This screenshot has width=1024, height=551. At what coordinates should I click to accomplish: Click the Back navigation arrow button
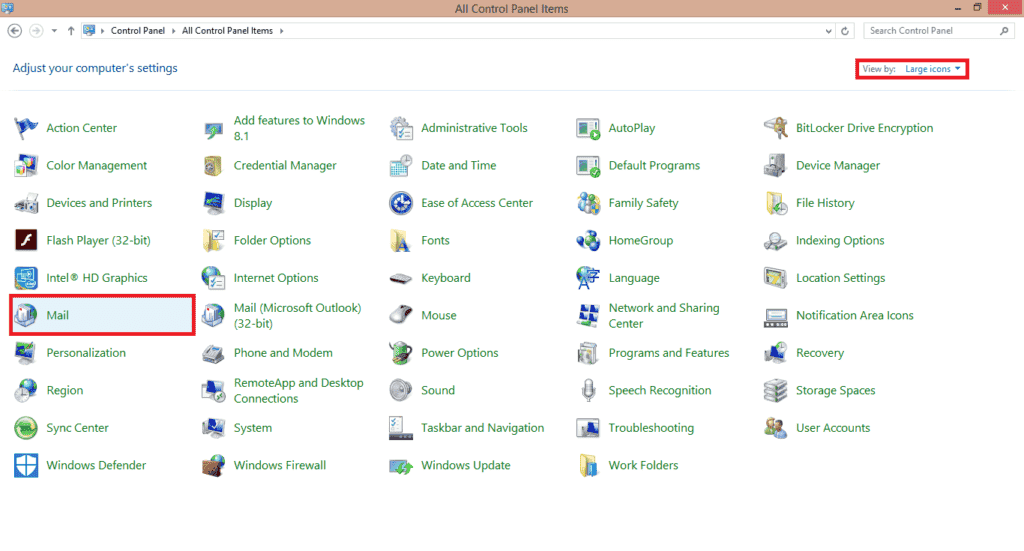point(15,31)
